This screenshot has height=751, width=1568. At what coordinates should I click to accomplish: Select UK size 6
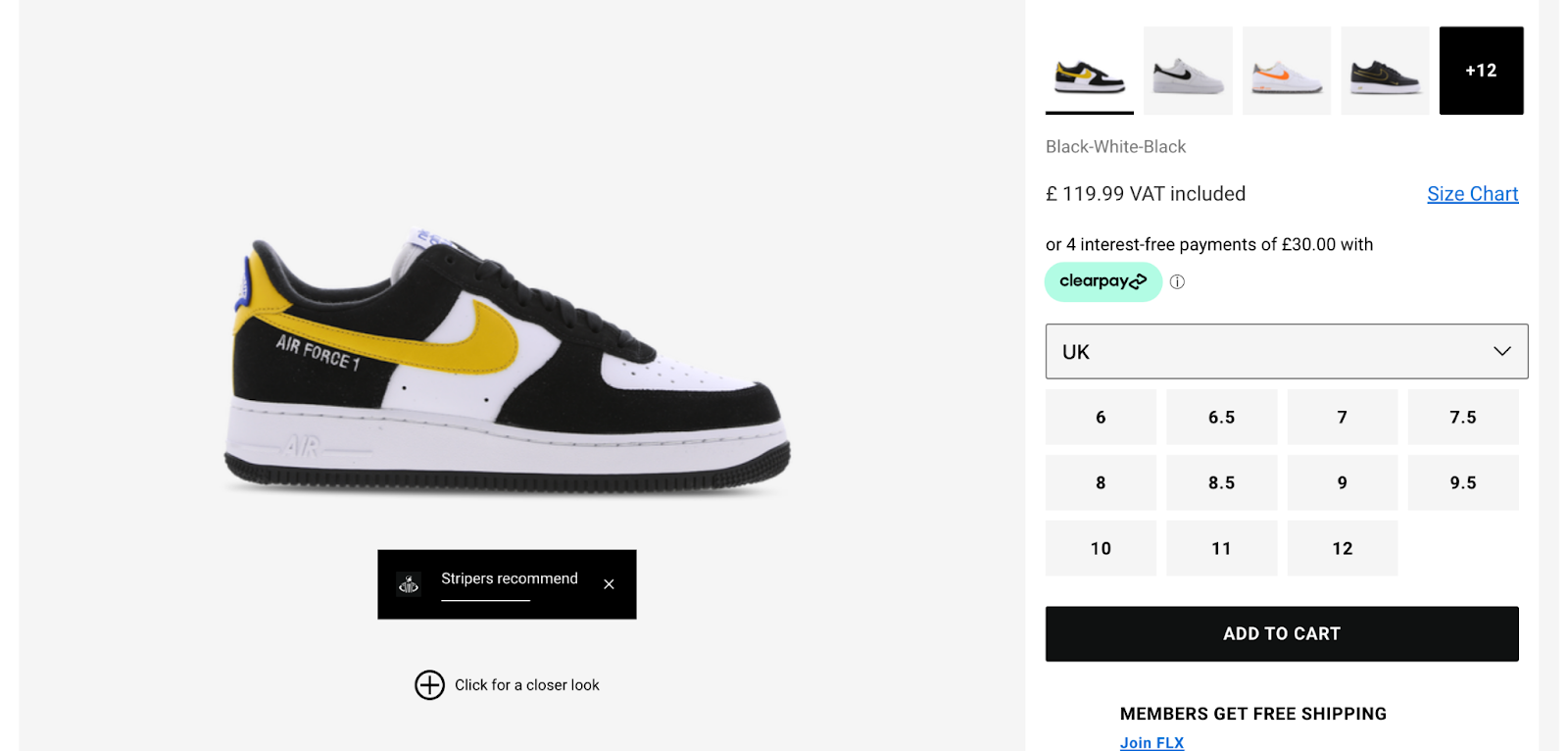coord(1100,417)
